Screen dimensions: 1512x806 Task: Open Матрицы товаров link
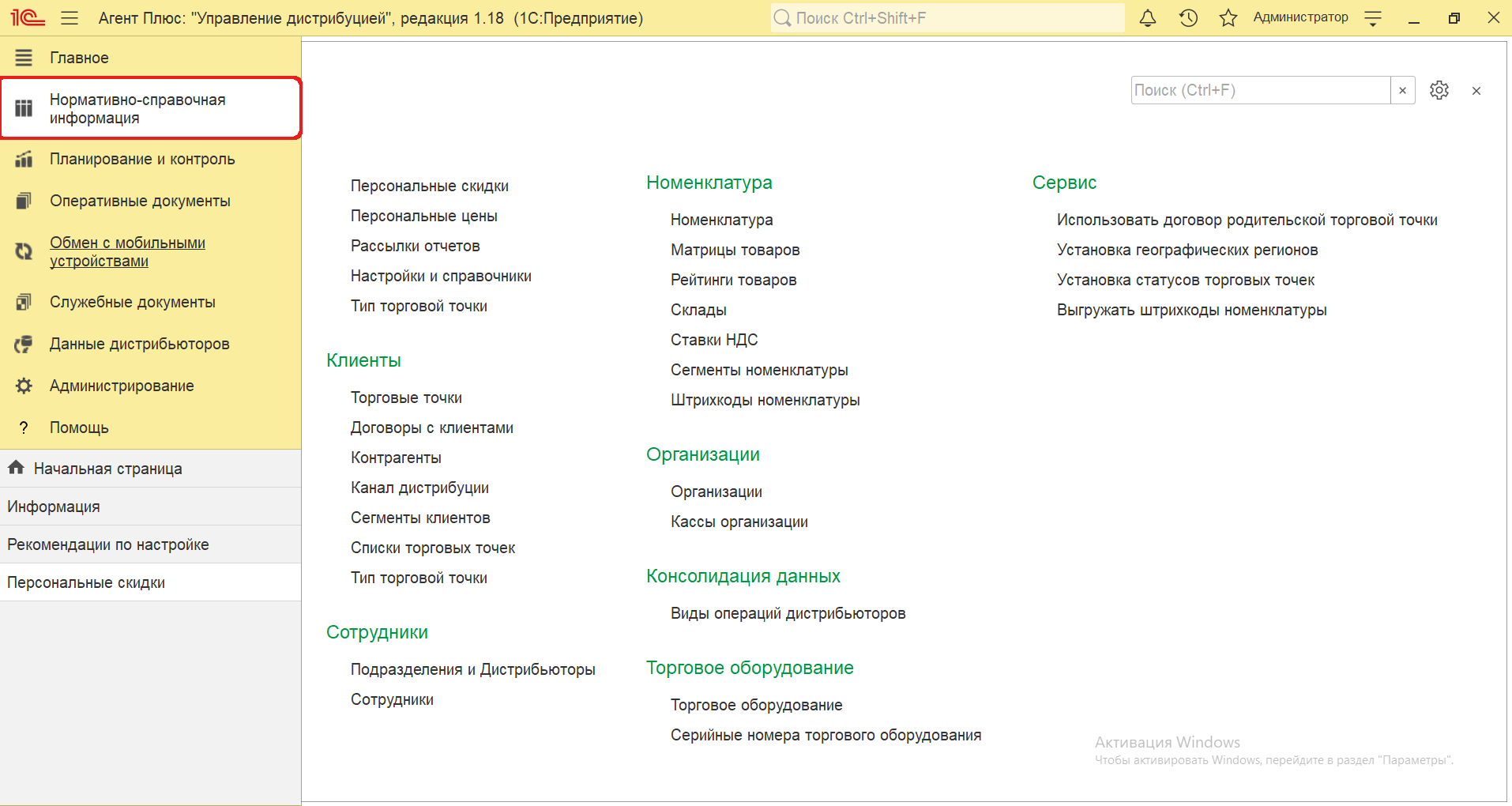pyautogui.click(x=735, y=250)
